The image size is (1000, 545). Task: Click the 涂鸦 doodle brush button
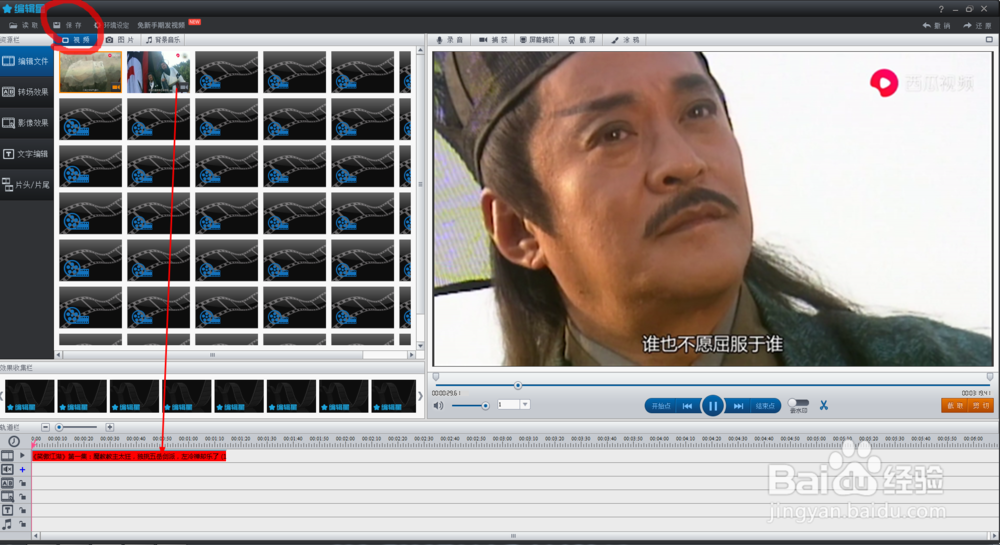click(x=625, y=40)
